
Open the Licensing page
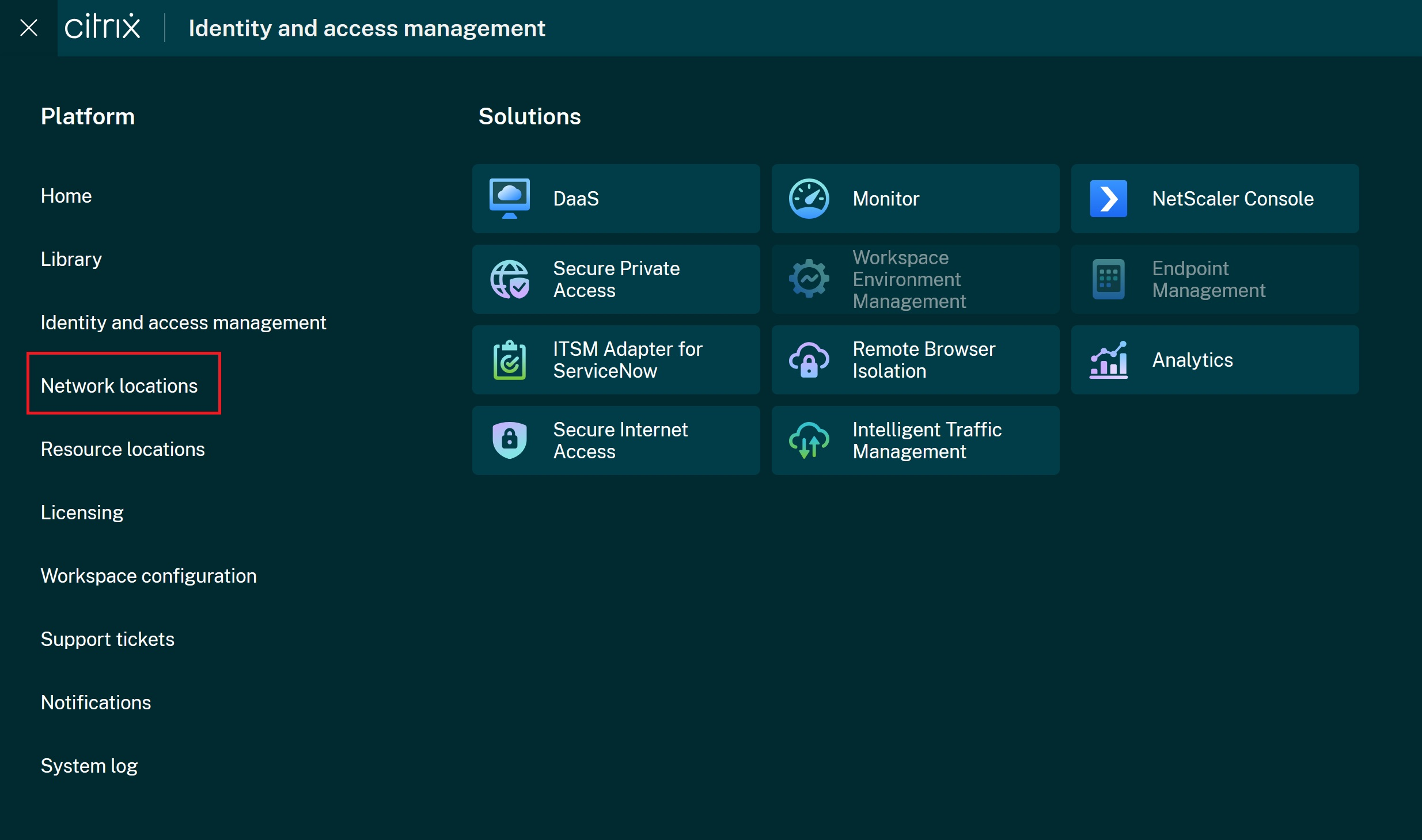click(82, 512)
